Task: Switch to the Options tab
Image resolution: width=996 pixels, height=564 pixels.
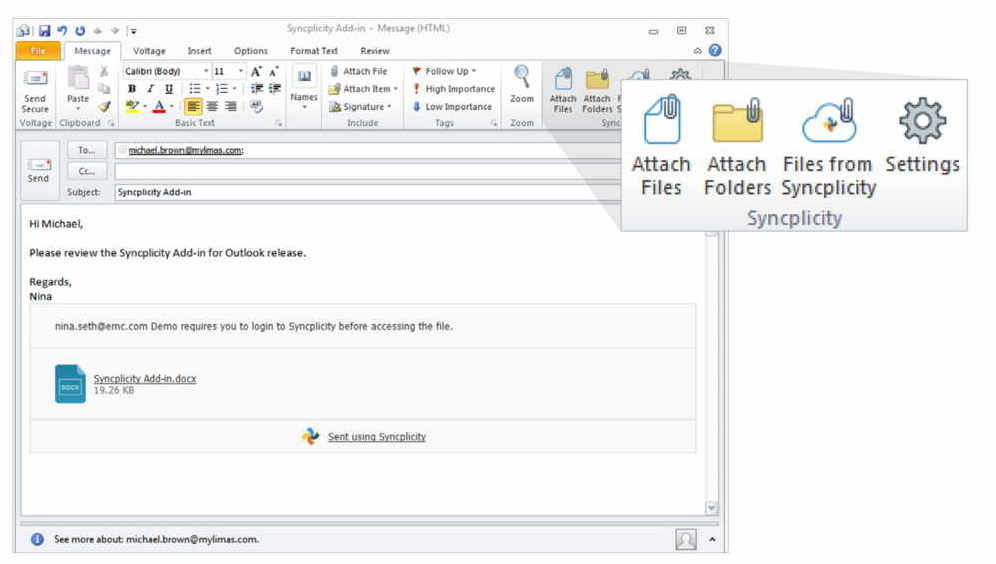Action: coord(250,51)
